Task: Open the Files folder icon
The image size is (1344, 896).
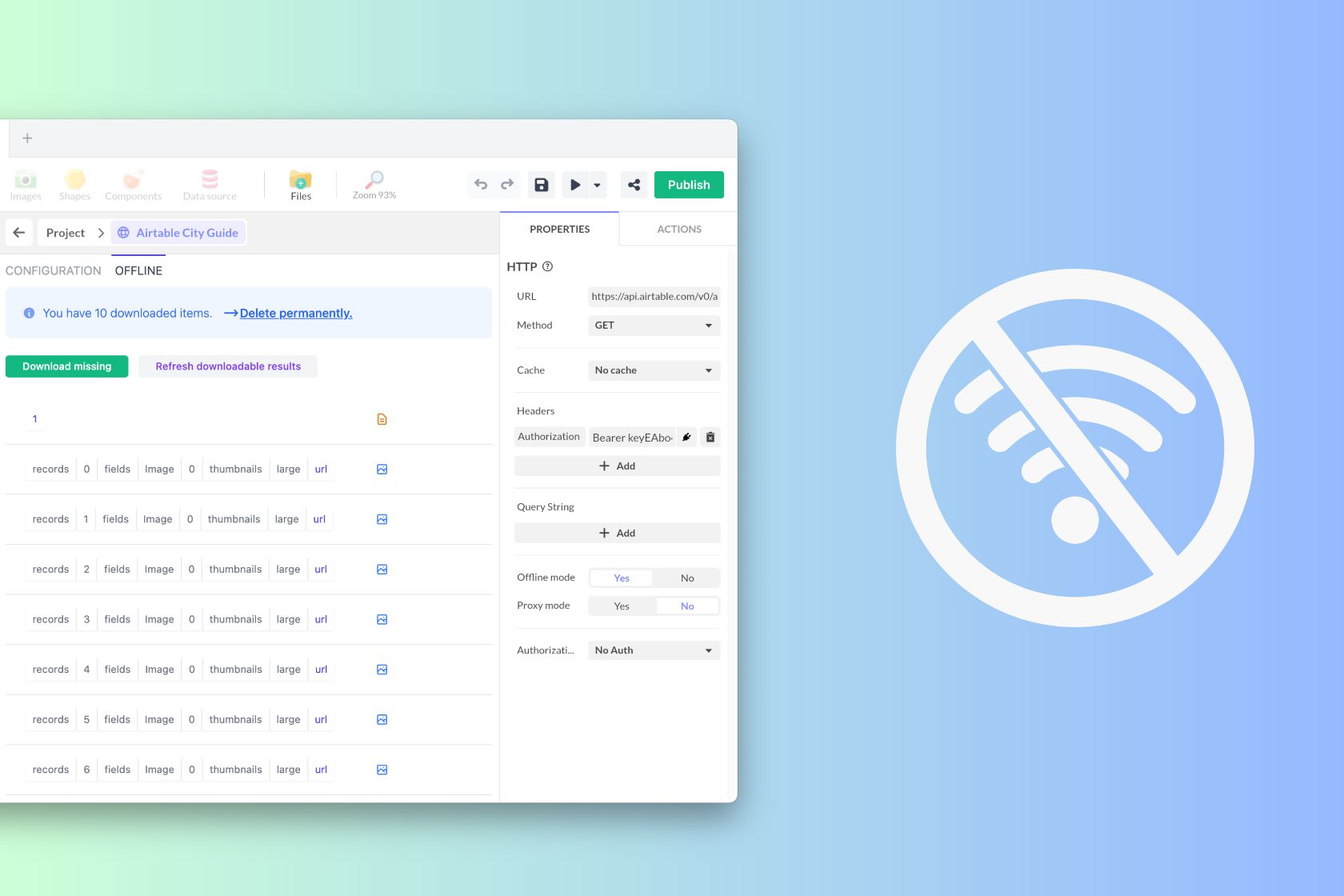Action: (x=301, y=184)
